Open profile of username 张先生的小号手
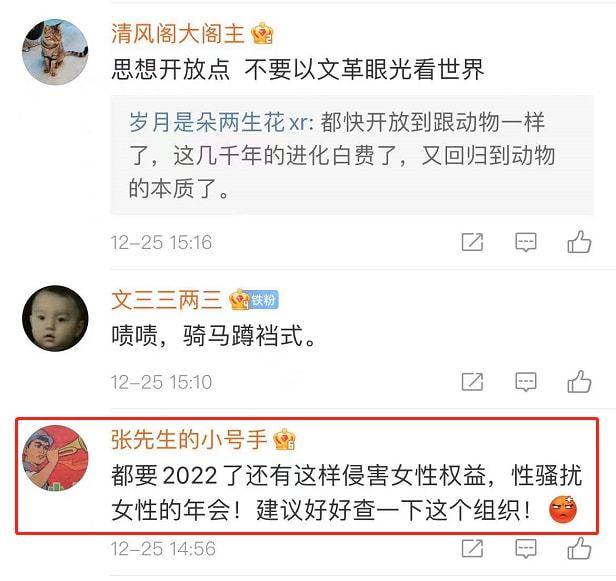This screenshot has height=581, width=616. pyautogui.click(x=189, y=439)
